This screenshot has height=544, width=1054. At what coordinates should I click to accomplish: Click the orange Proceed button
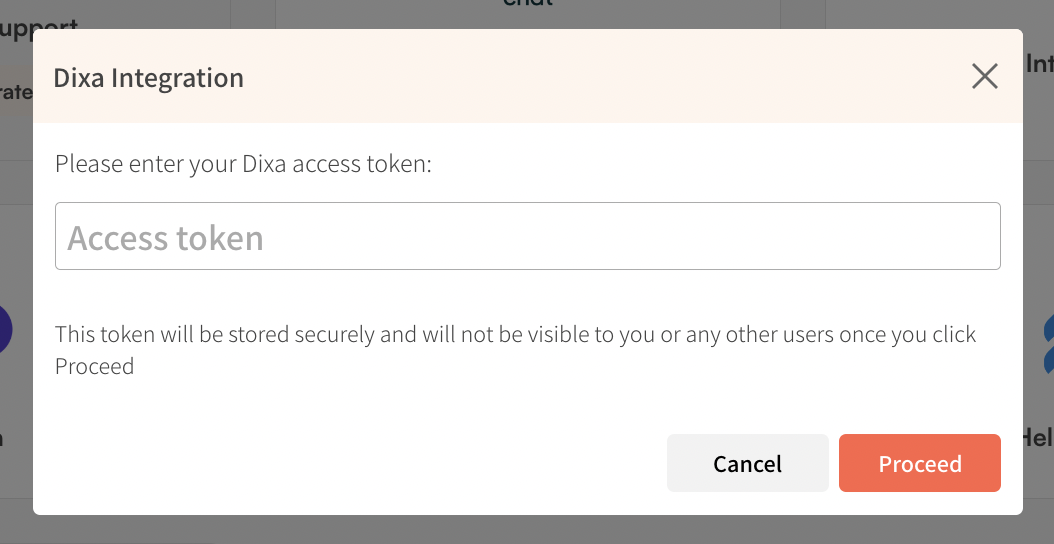pos(920,463)
